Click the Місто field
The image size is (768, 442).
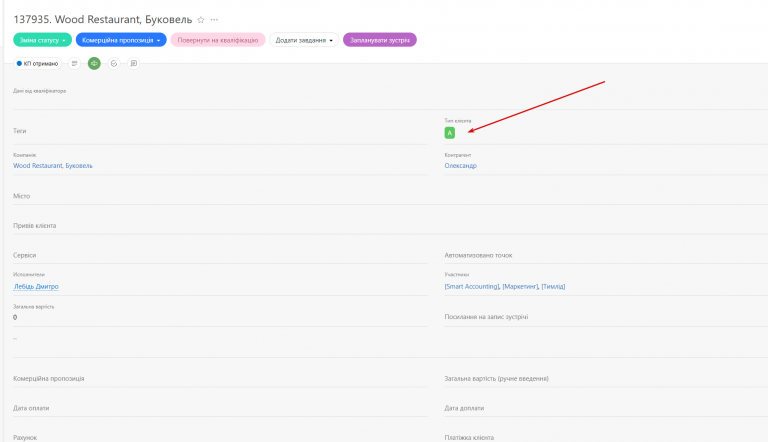point(220,196)
